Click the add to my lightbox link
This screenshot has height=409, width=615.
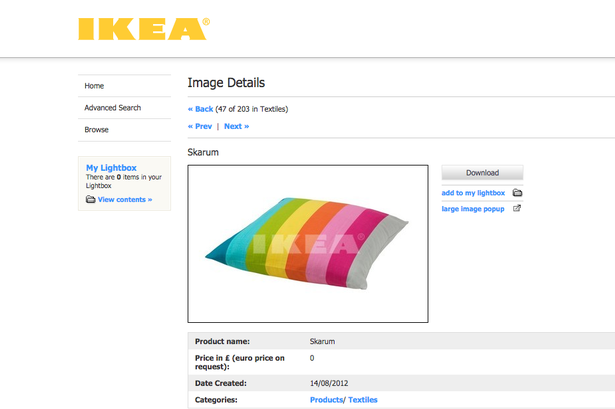click(x=473, y=193)
